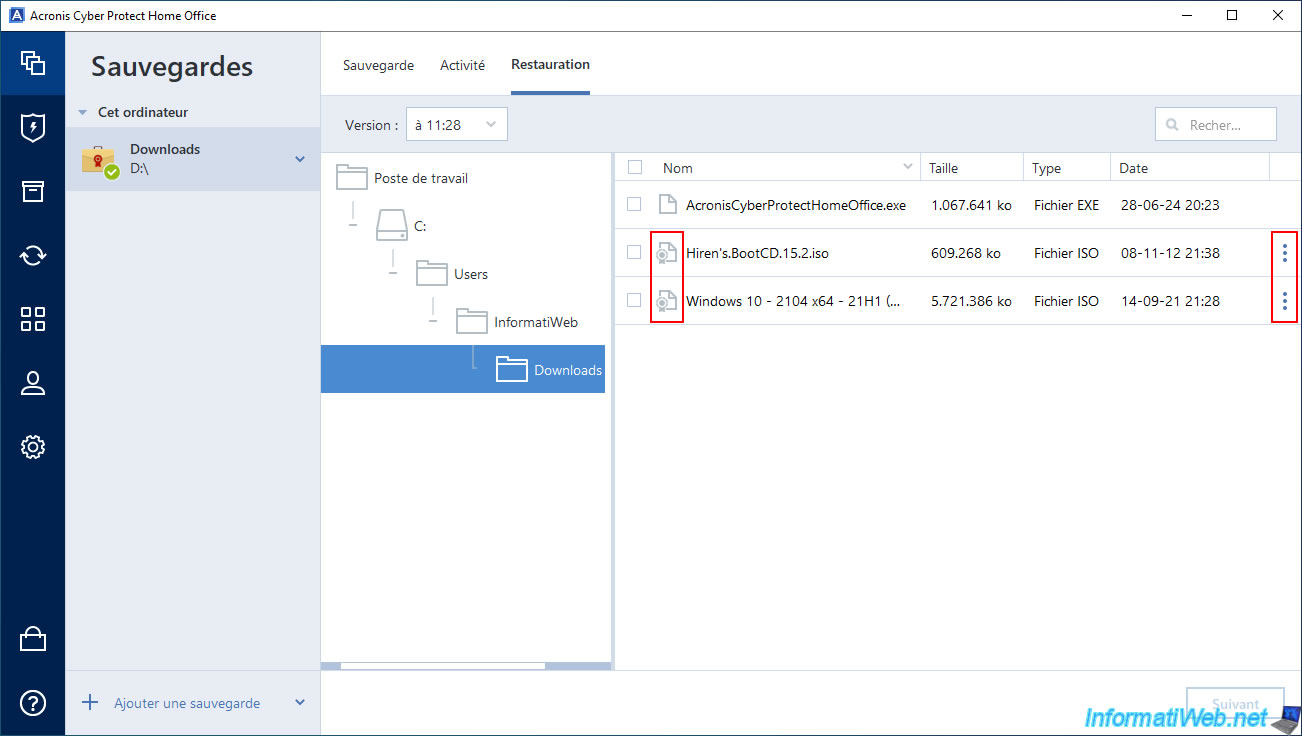Click the 14-09-21 21:28 date value
The image size is (1302, 736).
click(1170, 301)
